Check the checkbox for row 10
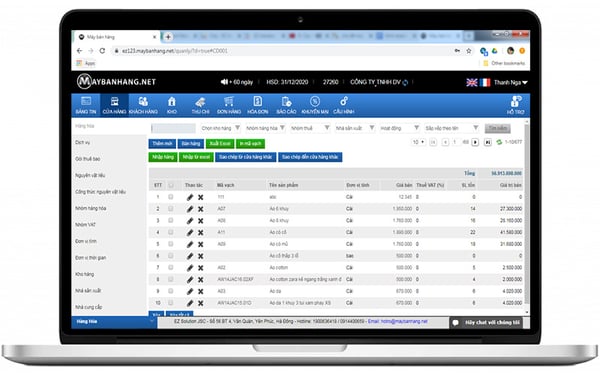Image resolution: width=600 pixels, height=375 pixels. pos(171,303)
